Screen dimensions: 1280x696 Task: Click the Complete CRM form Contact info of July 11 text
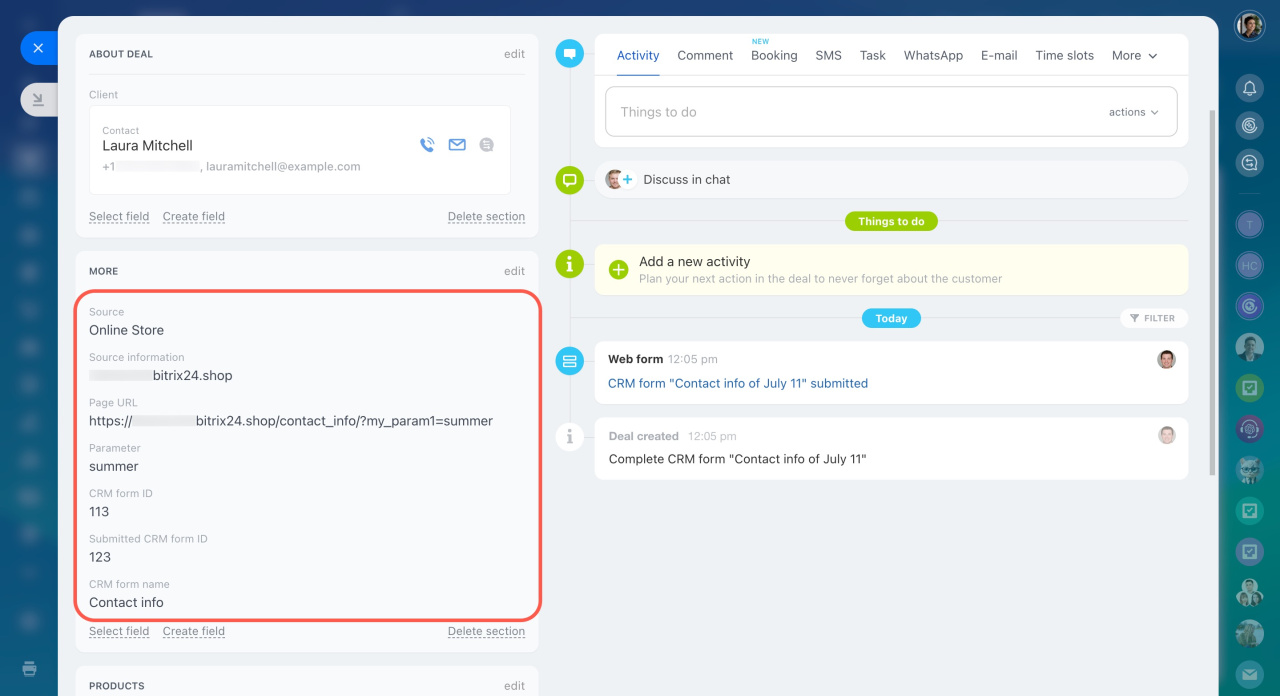point(737,459)
